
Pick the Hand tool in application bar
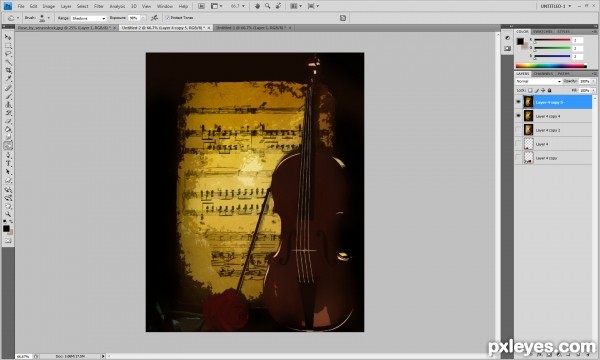(258, 6)
